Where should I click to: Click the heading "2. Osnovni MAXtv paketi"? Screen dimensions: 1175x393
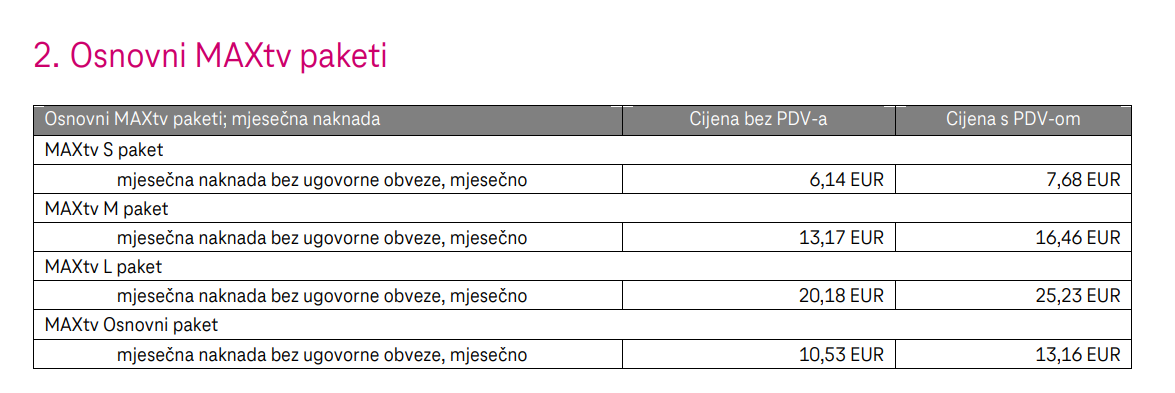[211, 58]
